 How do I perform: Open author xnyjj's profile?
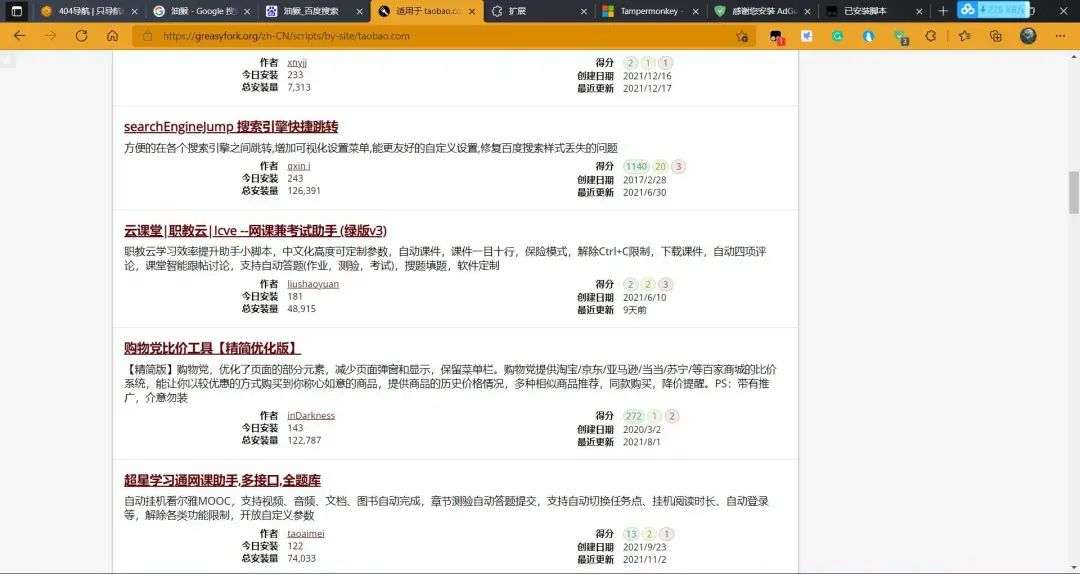point(297,63)
